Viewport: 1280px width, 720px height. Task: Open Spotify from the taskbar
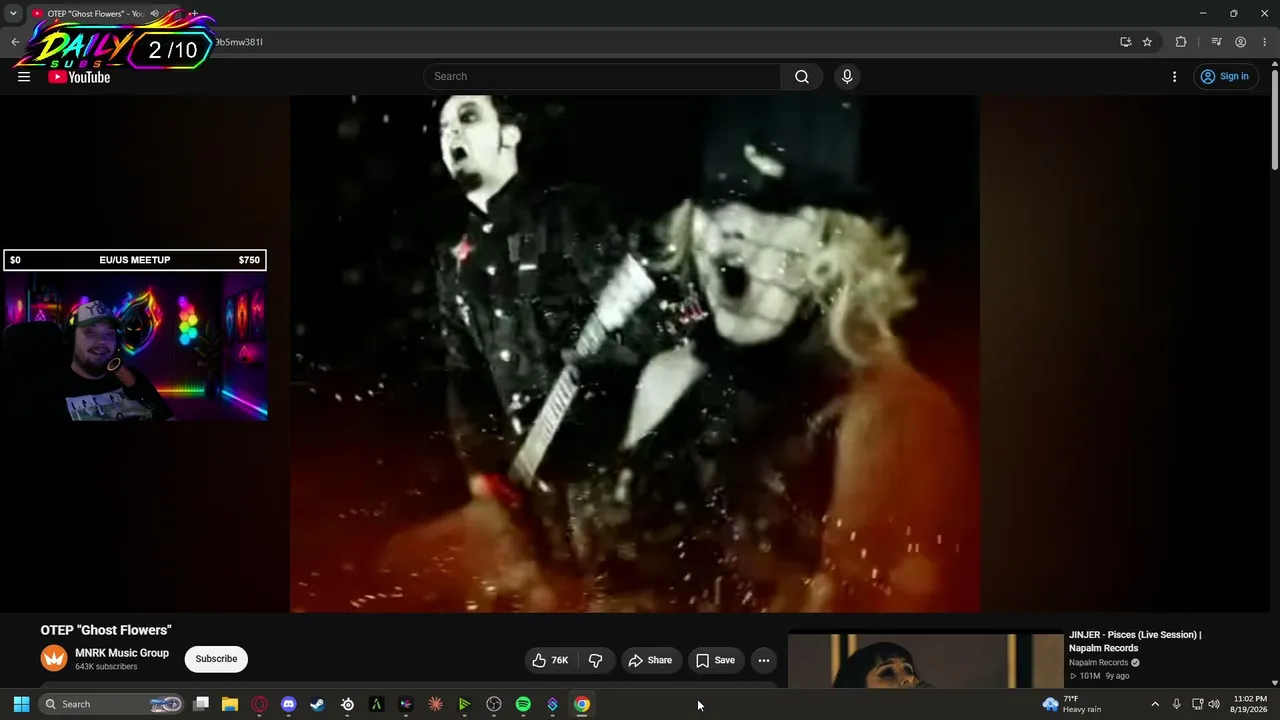coord(523,704)
